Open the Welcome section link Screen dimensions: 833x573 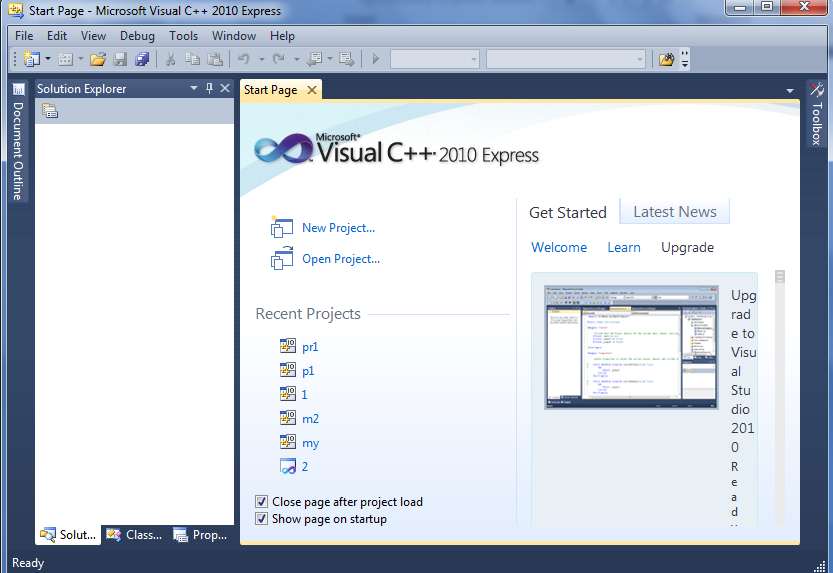559,247
